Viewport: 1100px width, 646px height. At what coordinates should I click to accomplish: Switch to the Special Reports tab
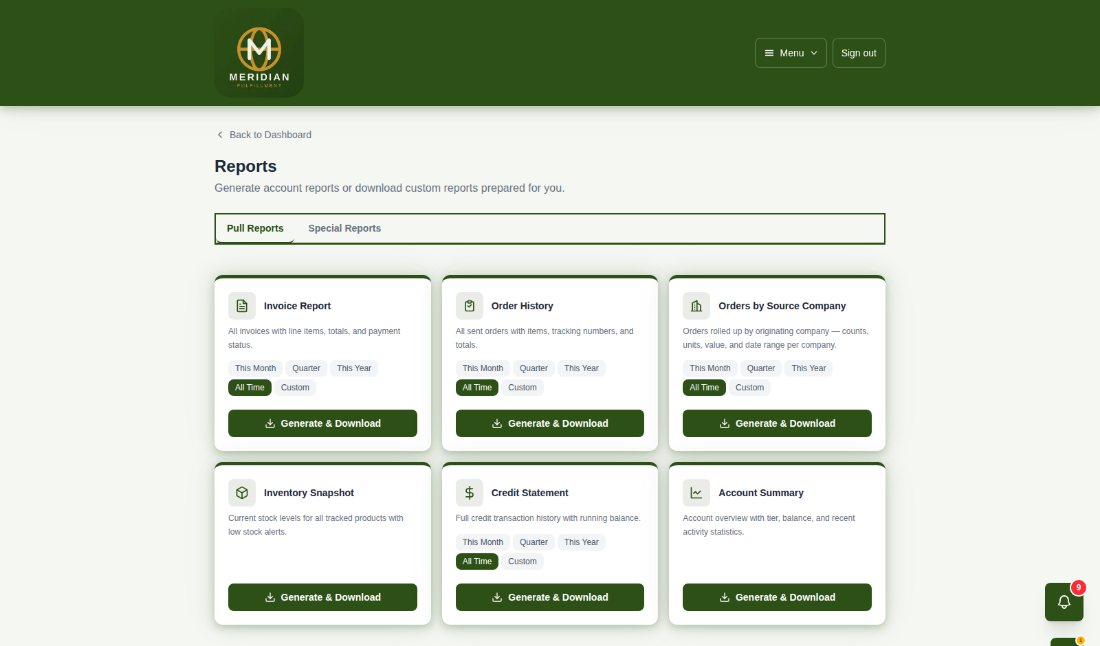click(344, 229)
